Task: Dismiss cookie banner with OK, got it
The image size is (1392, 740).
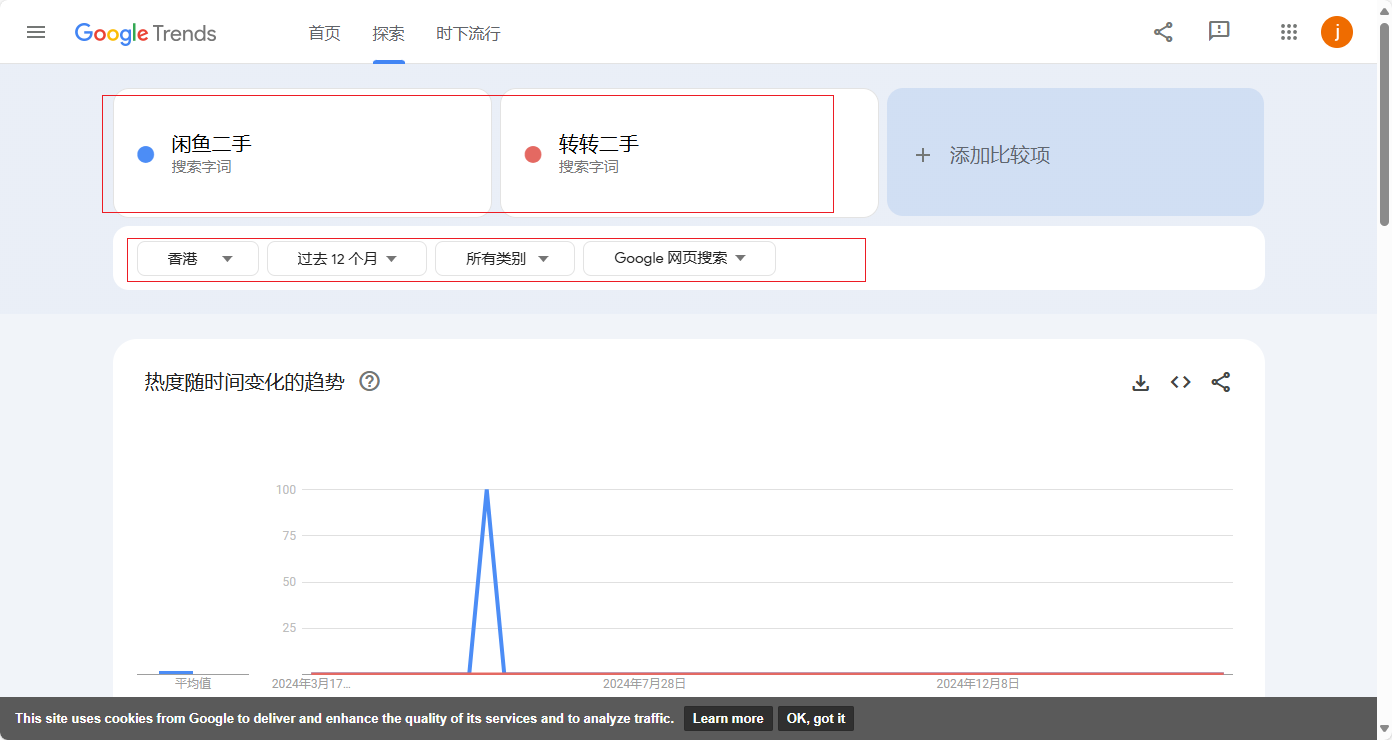Action: pos(816,718)
